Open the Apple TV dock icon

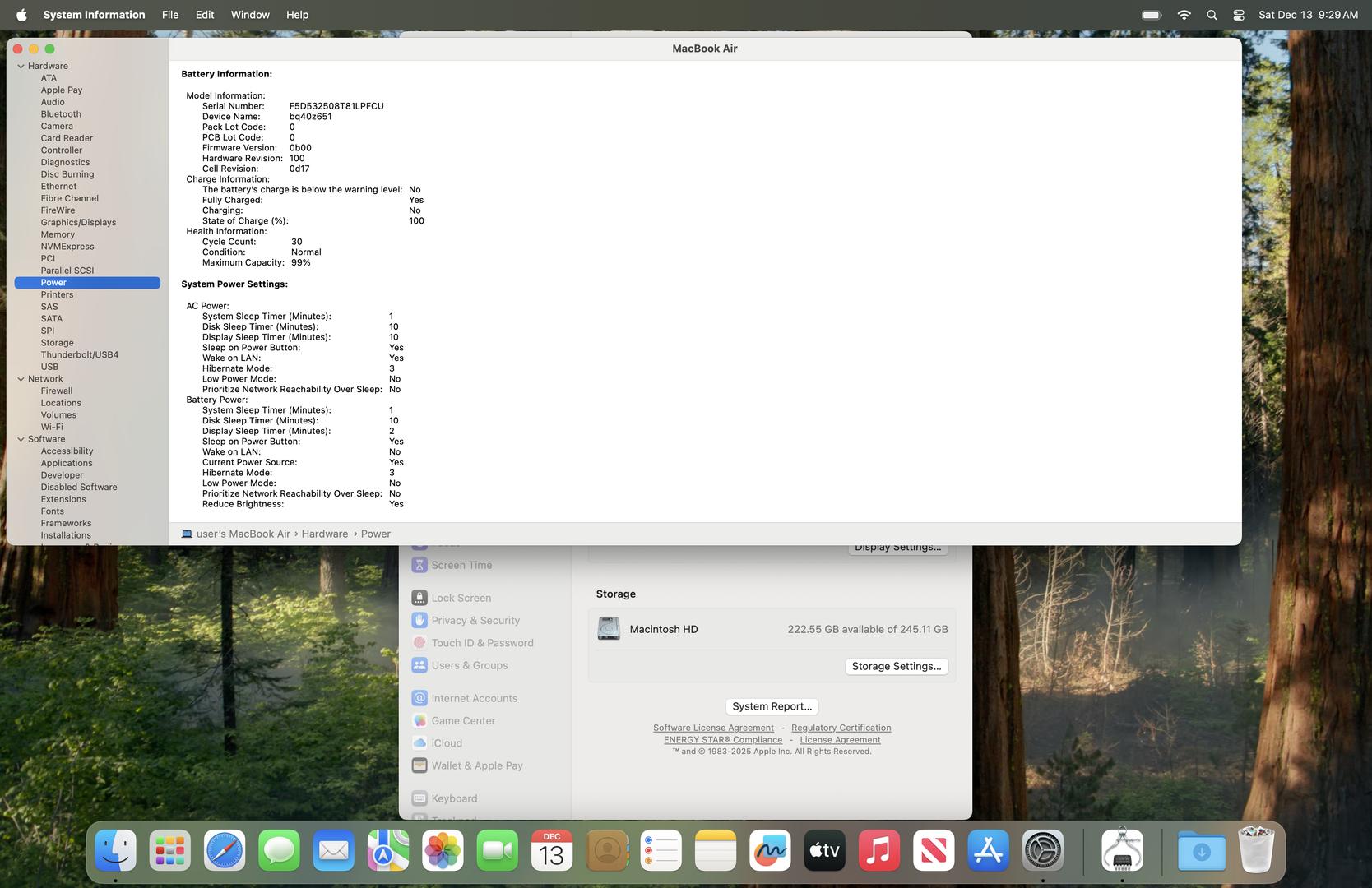tap(824, 851)
